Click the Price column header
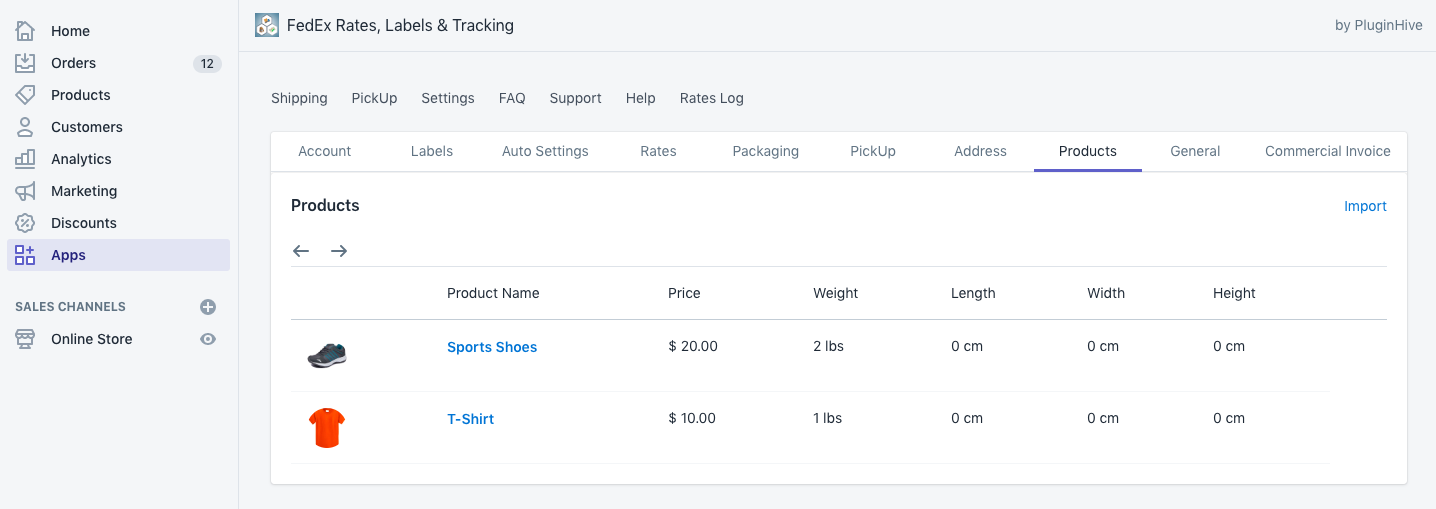Viewport: 1436px width, 509px height. (x=684, y=293)
